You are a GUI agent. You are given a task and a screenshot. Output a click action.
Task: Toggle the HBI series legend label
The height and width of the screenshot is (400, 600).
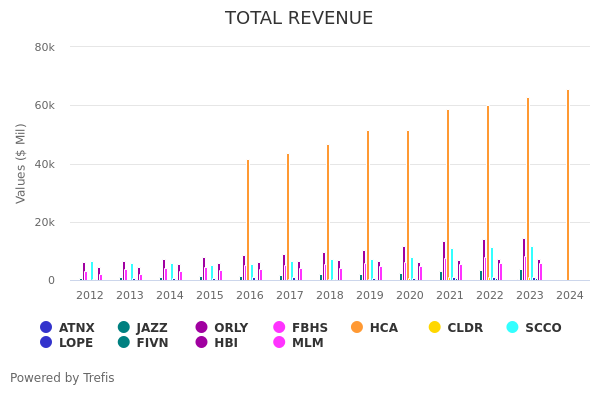227,343
